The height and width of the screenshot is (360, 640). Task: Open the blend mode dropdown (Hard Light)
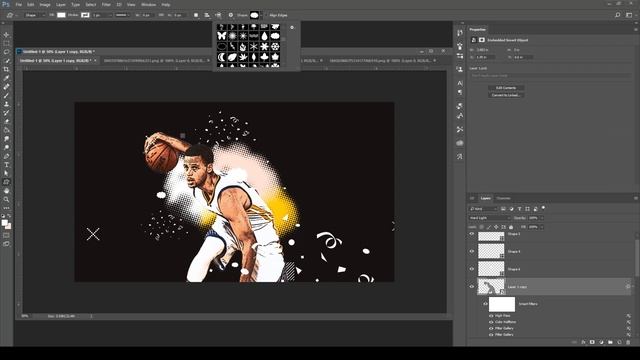[489, 218]
